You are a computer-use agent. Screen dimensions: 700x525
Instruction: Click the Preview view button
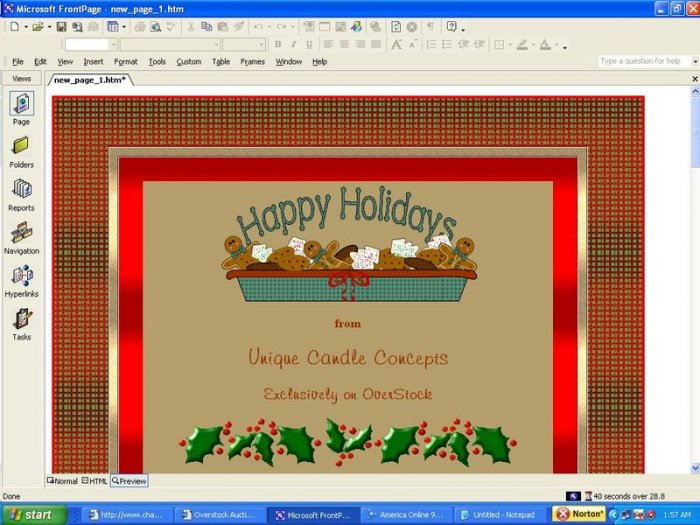click(129, 481)
